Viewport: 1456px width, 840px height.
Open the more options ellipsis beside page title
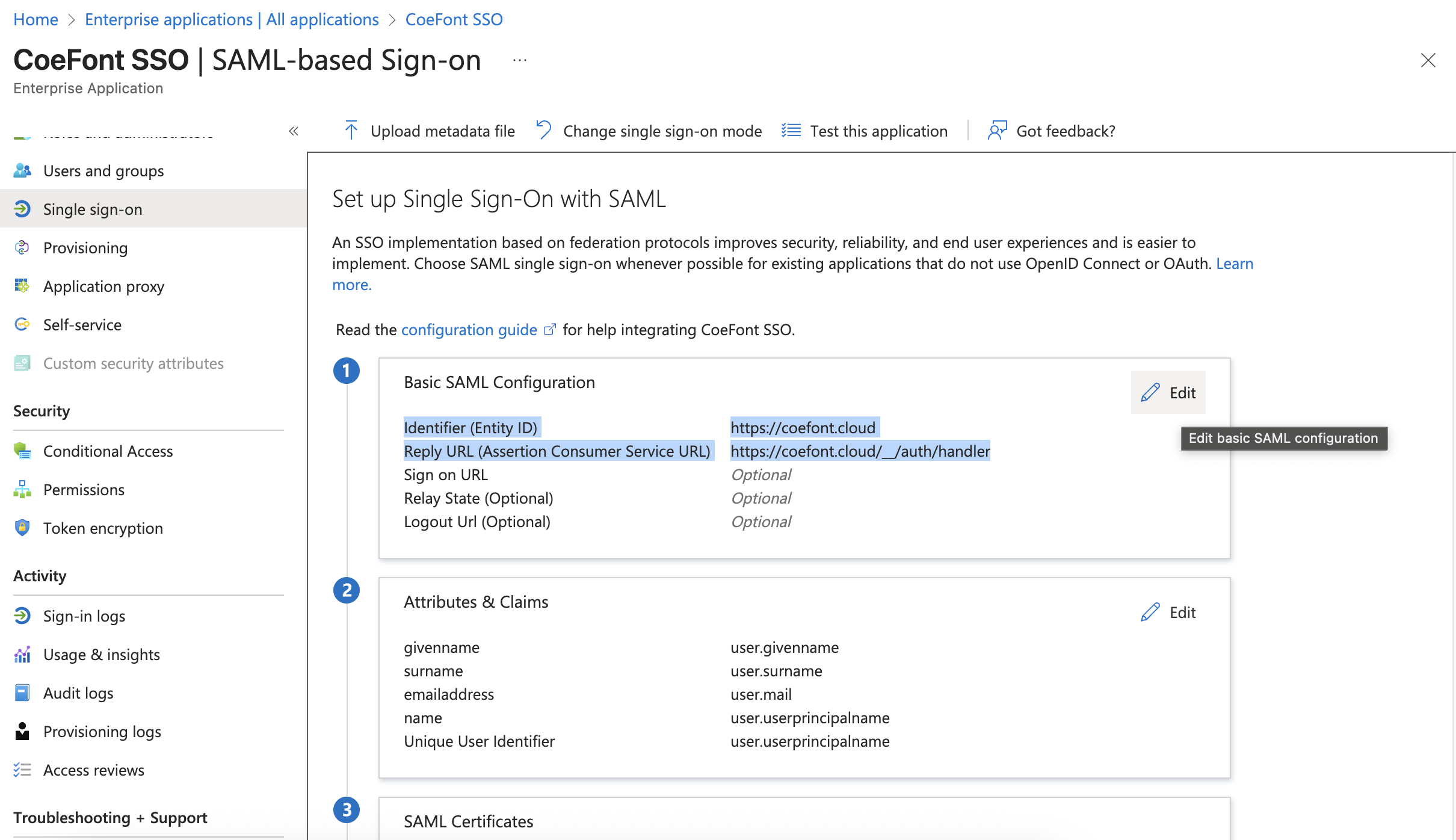pyautogui.click(x=520, y=60)
